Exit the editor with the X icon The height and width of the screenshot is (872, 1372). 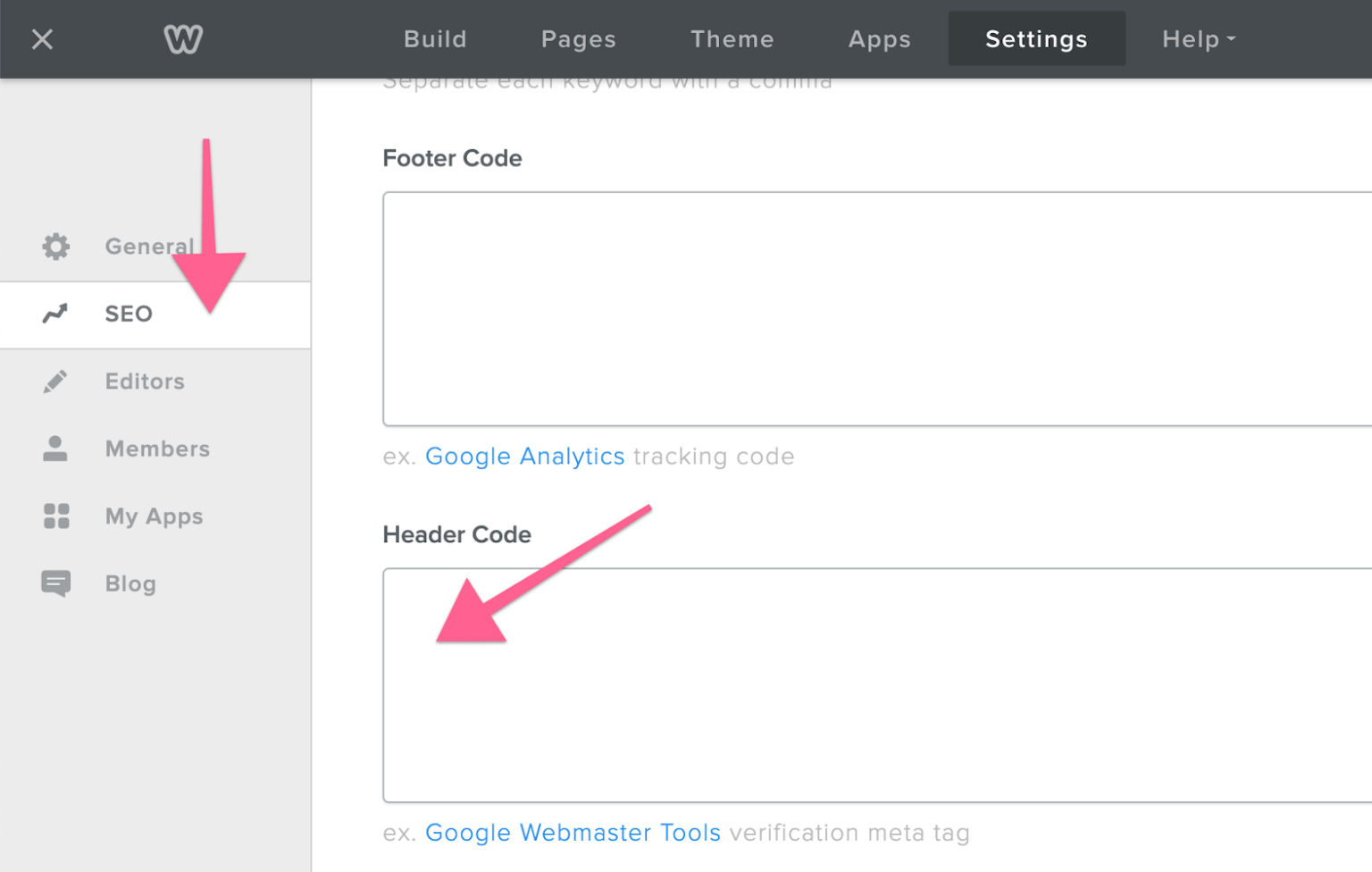(x=41, y=38)
